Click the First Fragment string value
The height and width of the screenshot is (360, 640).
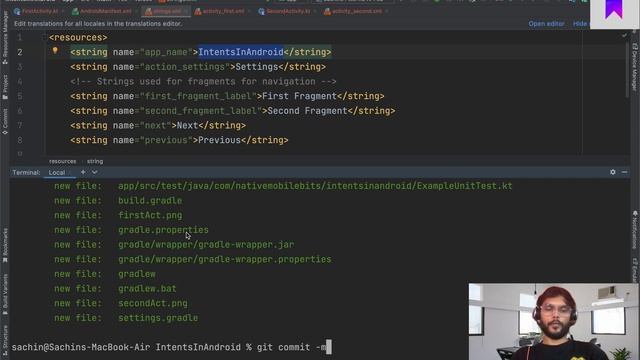coord(299,96)
